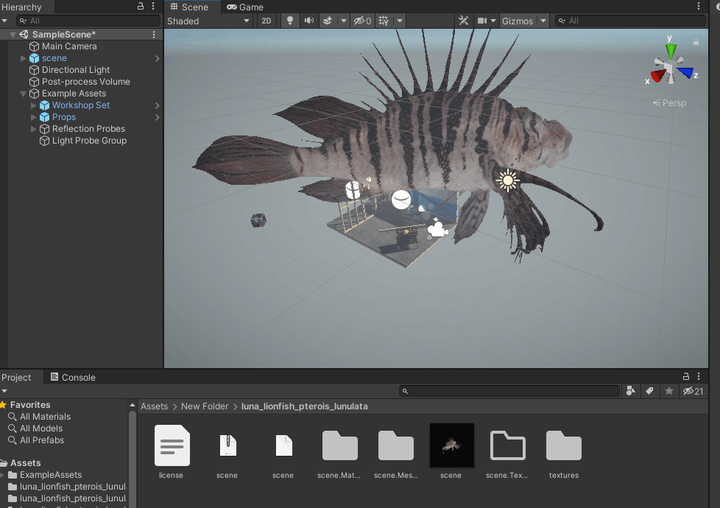
Task: Select Directional Light object
Action: (75, 70)
